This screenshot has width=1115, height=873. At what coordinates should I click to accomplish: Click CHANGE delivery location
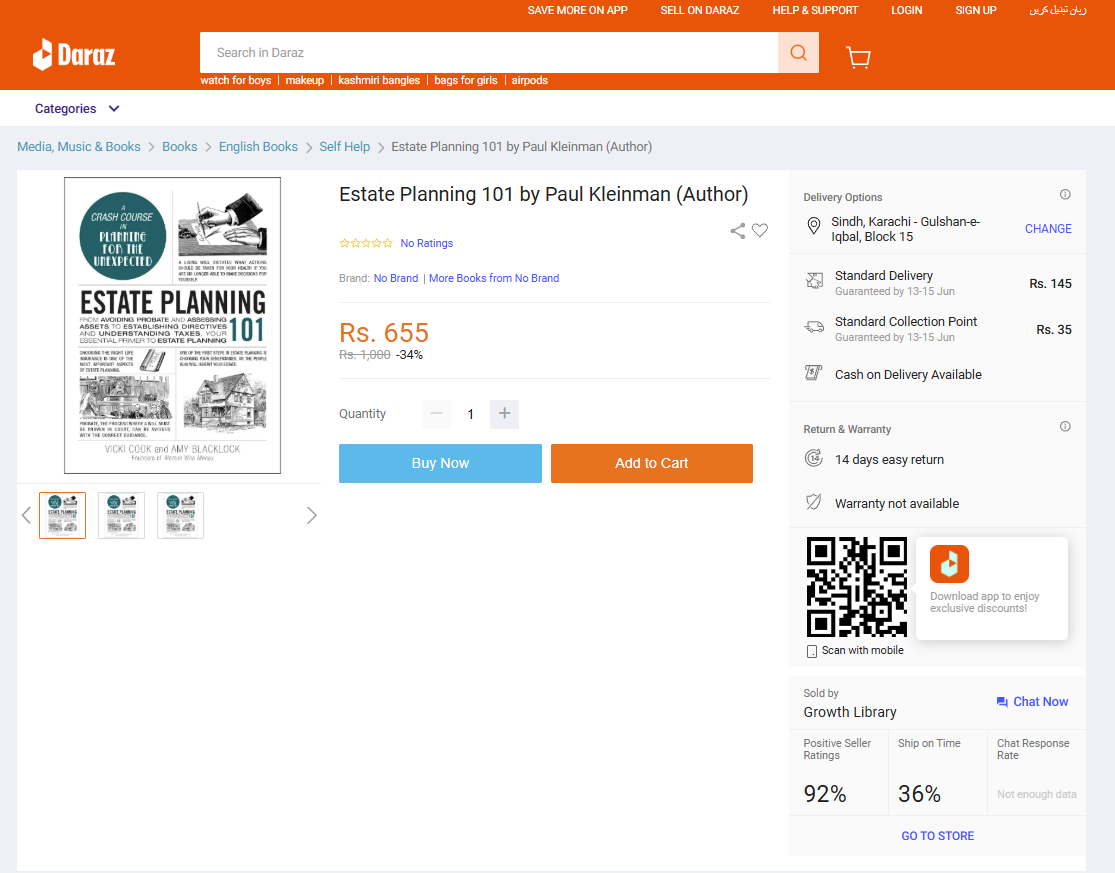[1047, 229]
